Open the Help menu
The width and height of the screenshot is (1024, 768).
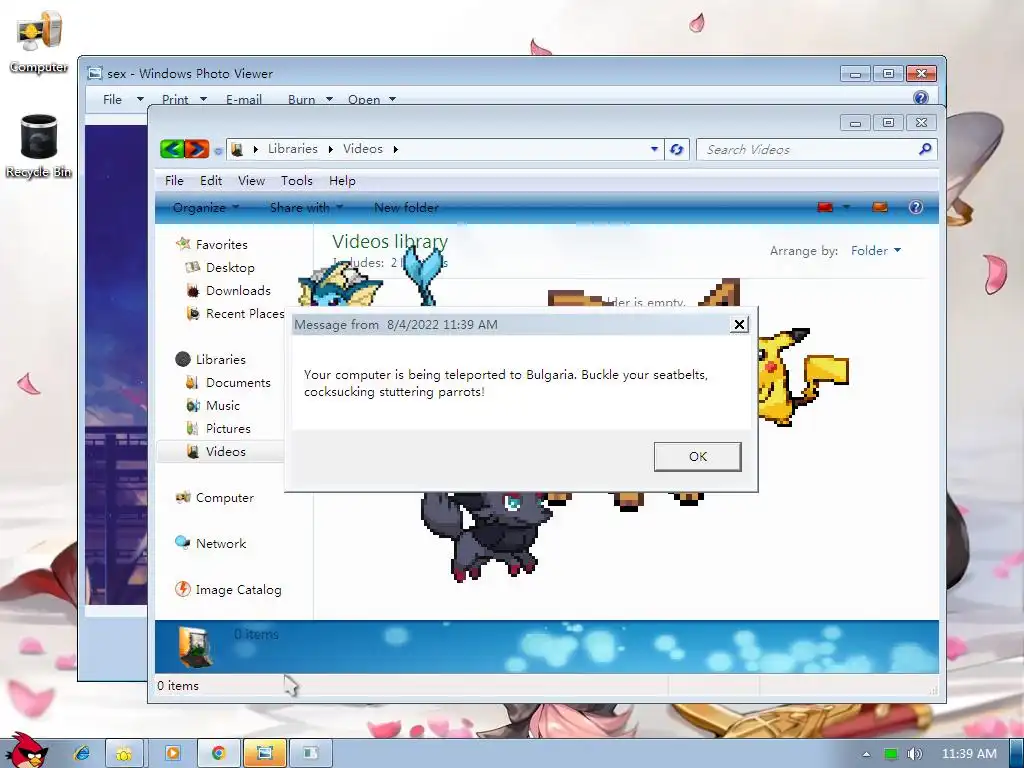[x=342, y=181]
